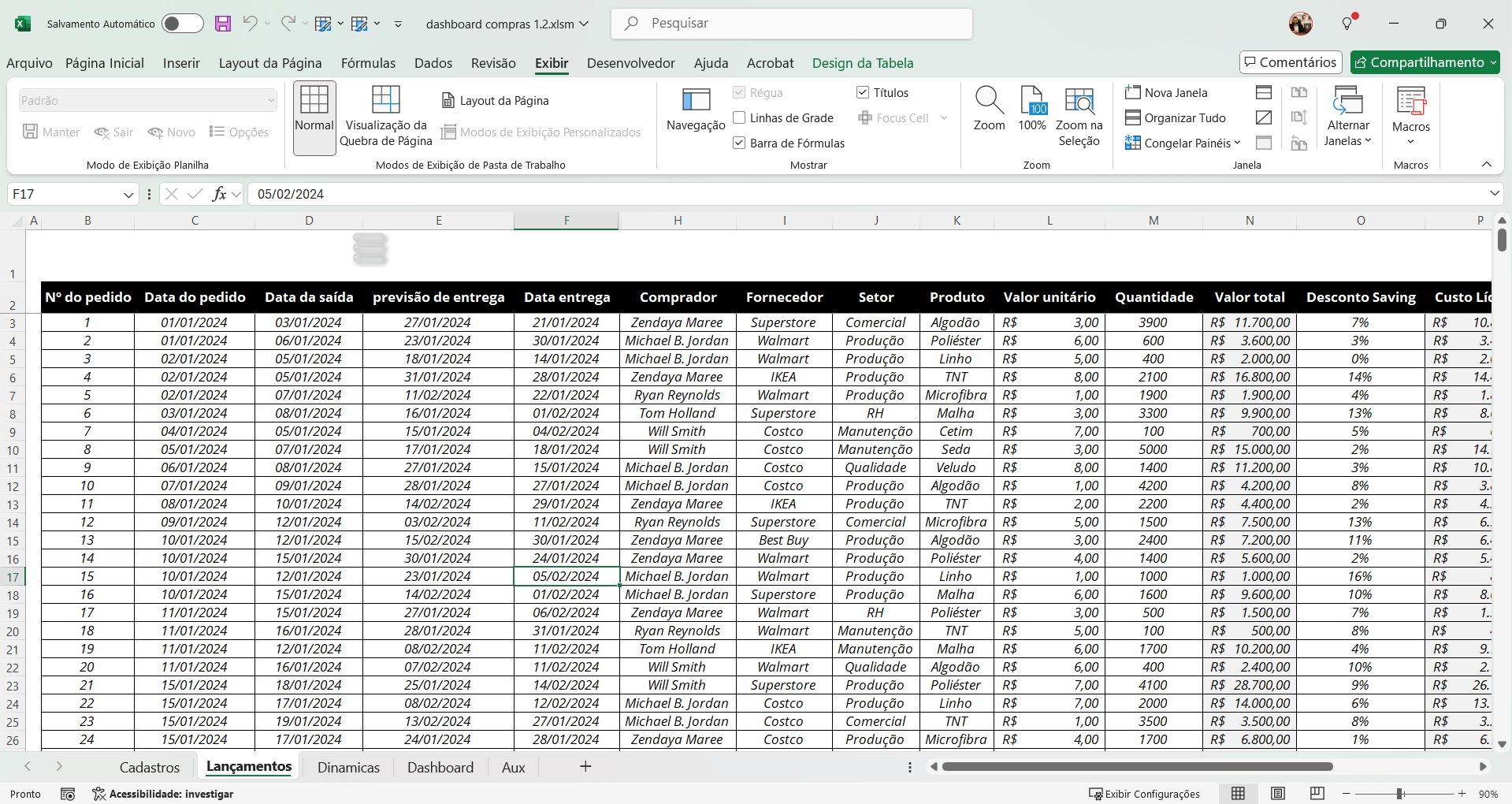Open the Navigation pane

(x=696, y=110)
